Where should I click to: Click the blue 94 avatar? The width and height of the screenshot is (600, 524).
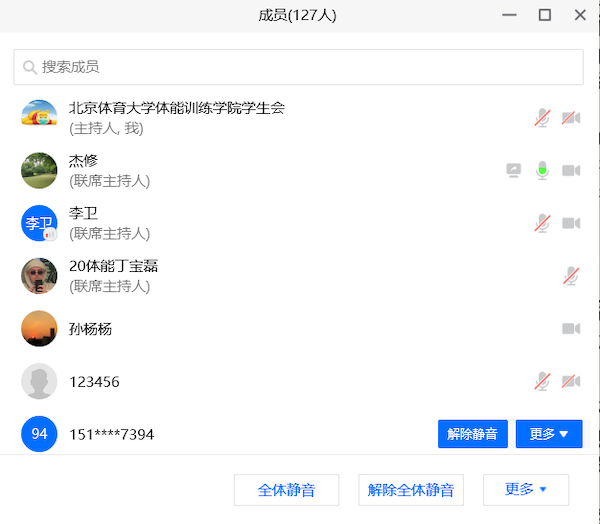pos(39,434)
